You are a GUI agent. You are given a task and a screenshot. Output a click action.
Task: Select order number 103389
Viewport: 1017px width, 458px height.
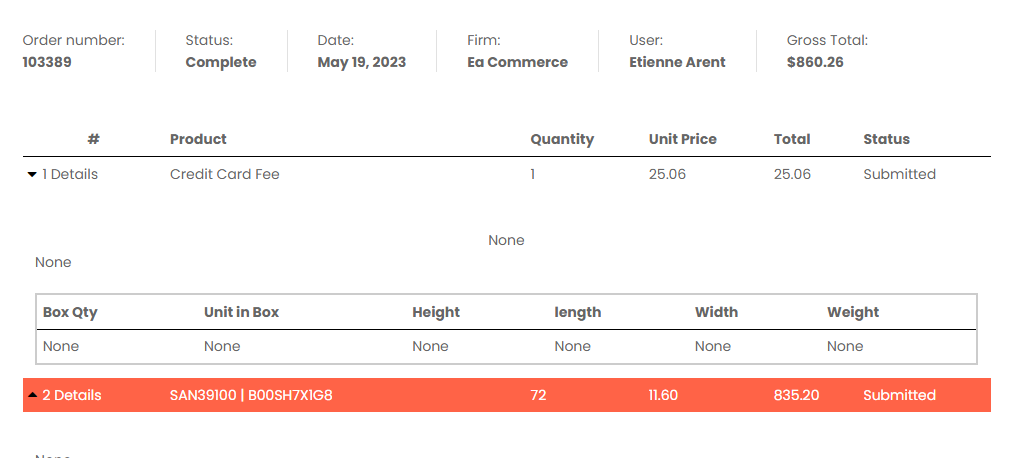click(x=47, y=62)
